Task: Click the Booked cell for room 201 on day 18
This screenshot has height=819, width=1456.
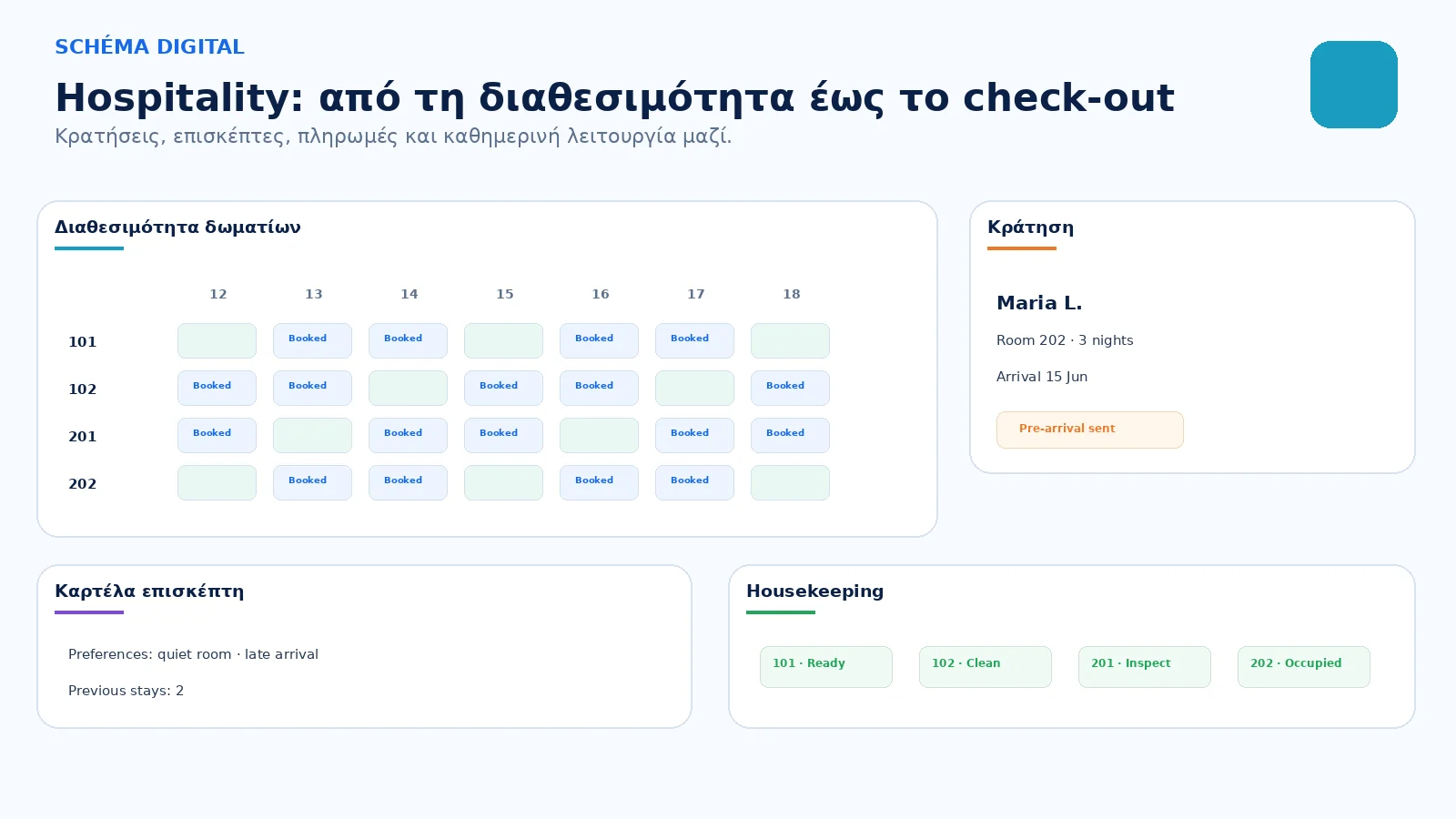Action: pos(790,436)
